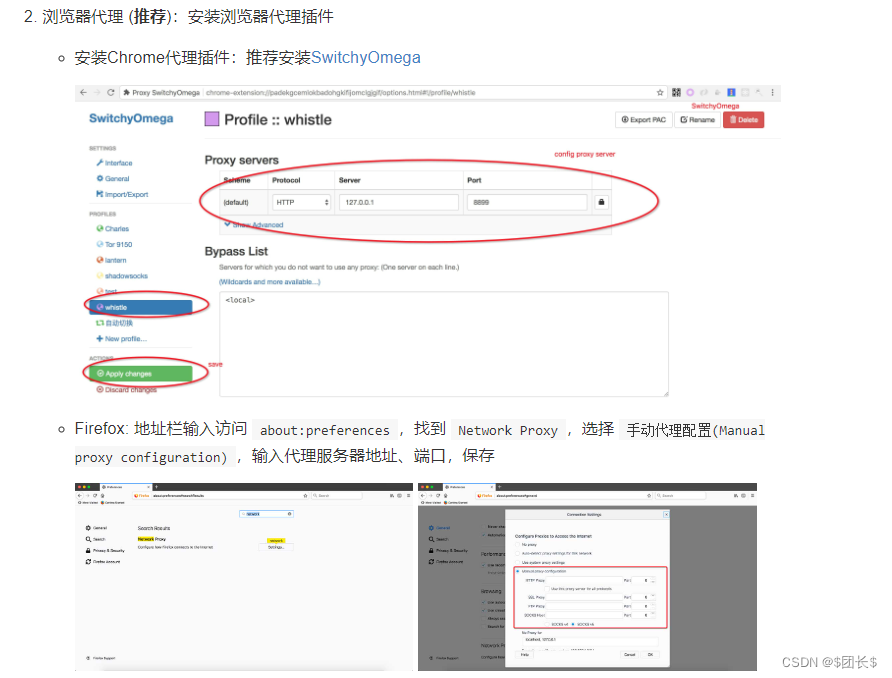Click the wrench icon beside Interface
This screenshot has width=892, height=678.
pyautogui.click(x=100, y=163)
